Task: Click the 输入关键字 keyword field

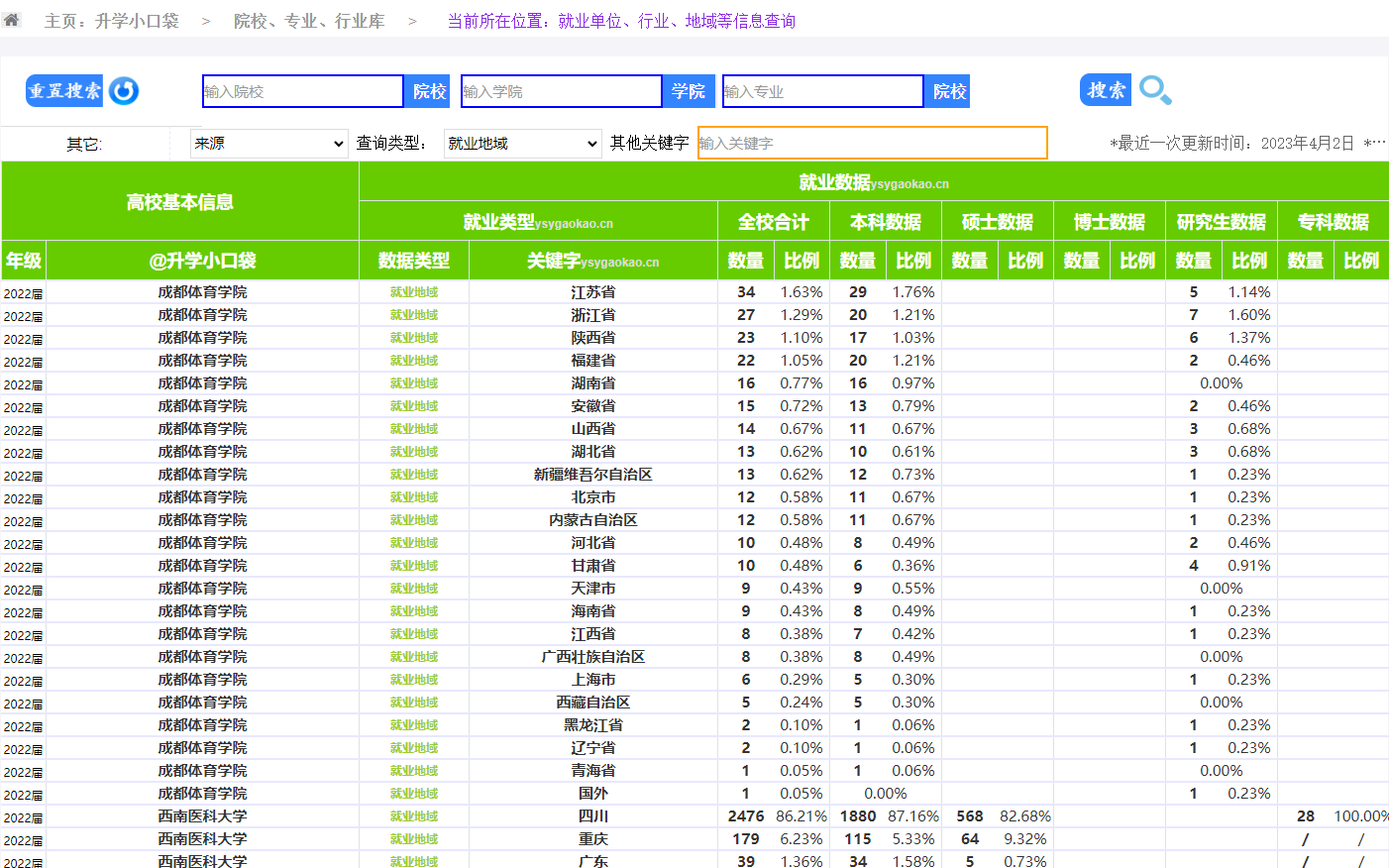Action: pos(872,143)
